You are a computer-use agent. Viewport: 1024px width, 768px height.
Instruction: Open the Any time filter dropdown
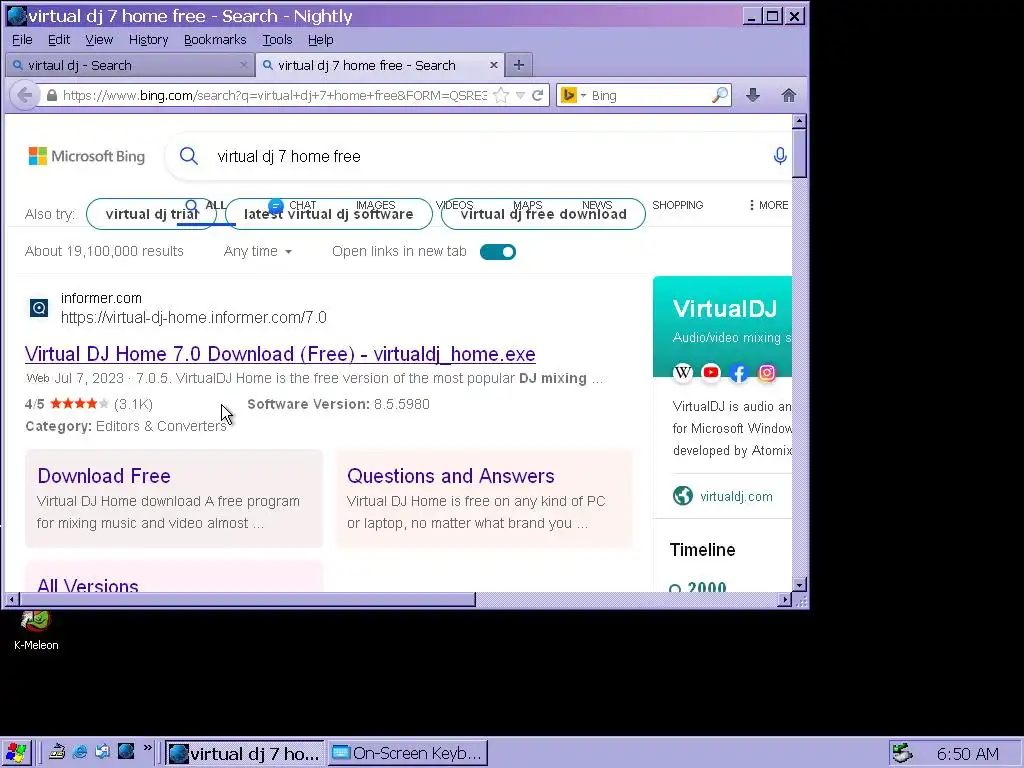(257, 251)
